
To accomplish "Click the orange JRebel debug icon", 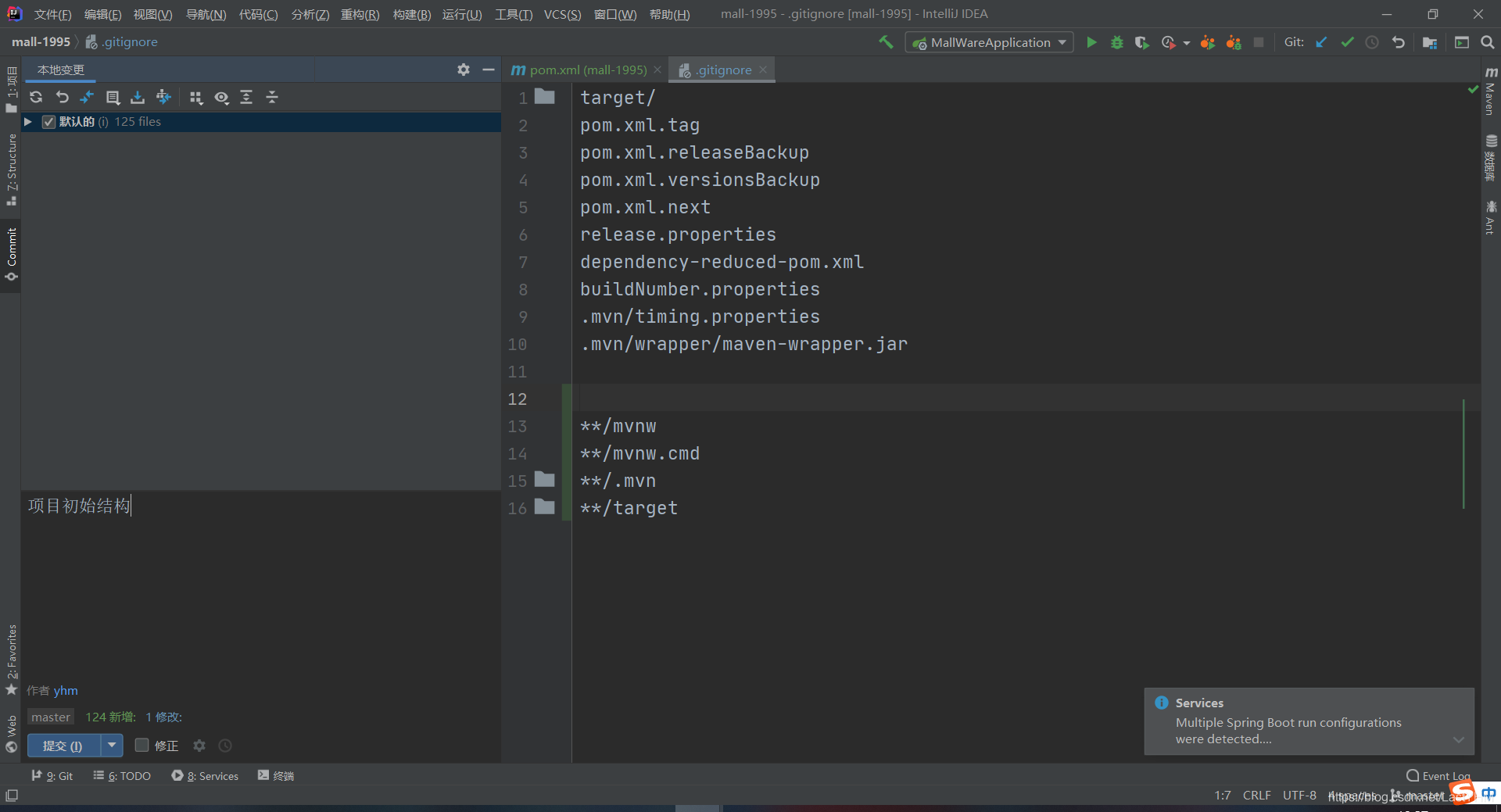I will [1234, 42].
